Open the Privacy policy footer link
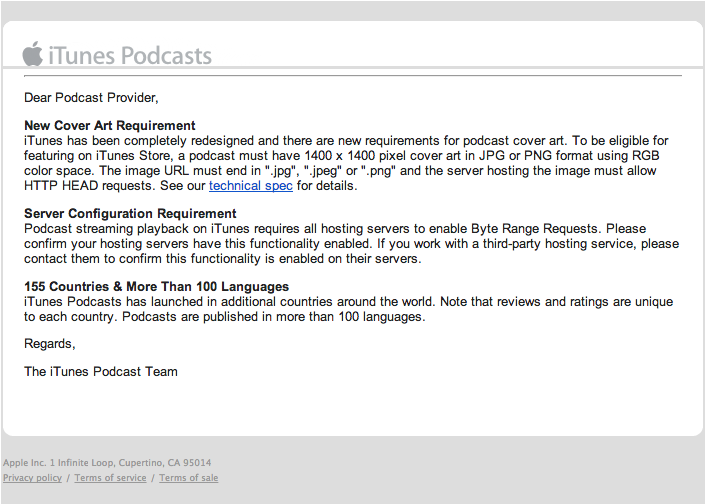 tap(32, 478)
